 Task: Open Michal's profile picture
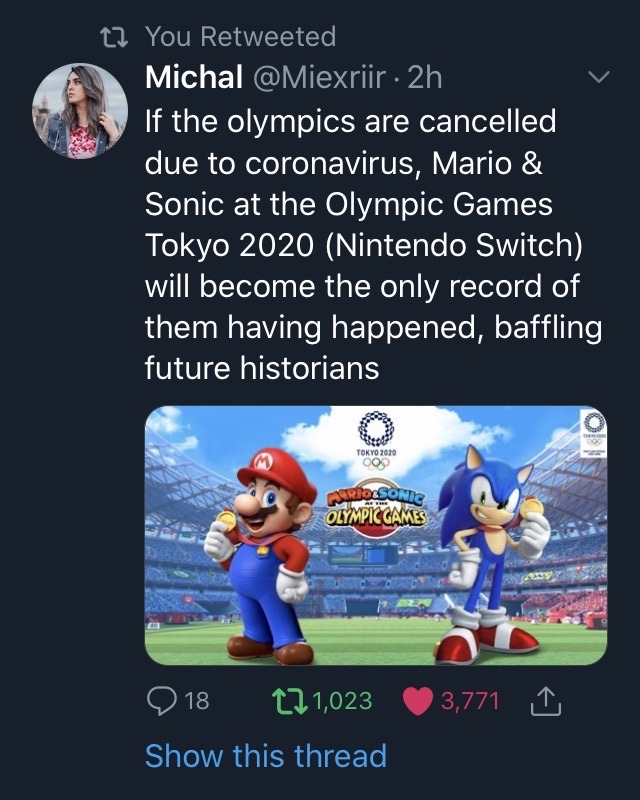coord(80,111)
